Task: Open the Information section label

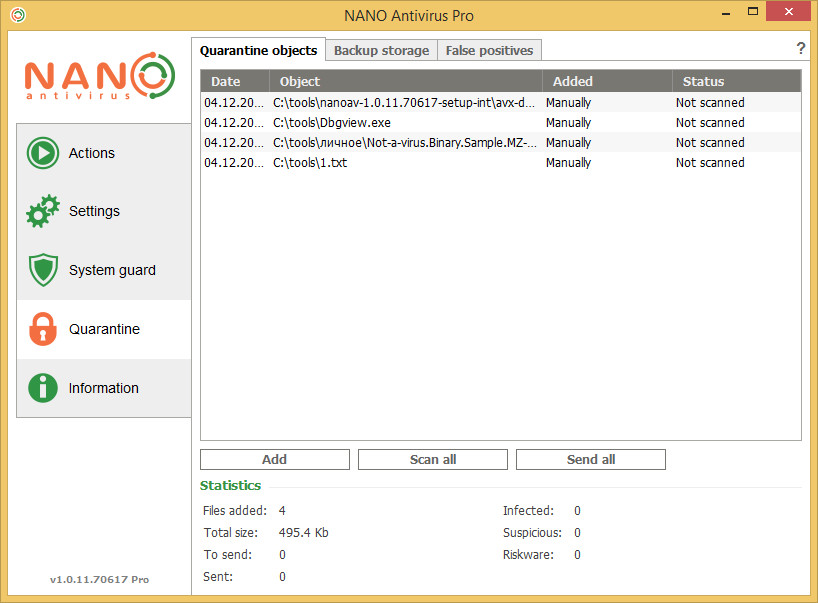Action: [x=104, y=388]
